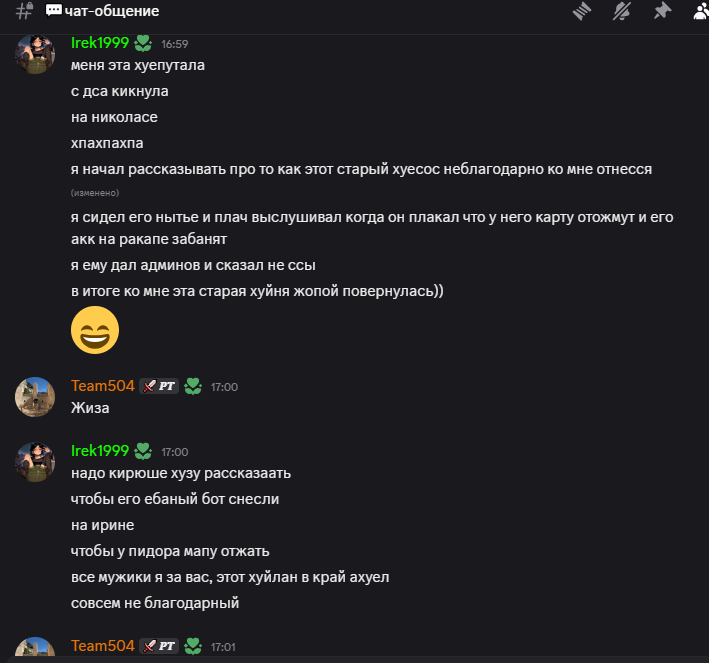Click the channel hash lock icon
Viewport: 709px width, 663px height.
tap(25, 12)
